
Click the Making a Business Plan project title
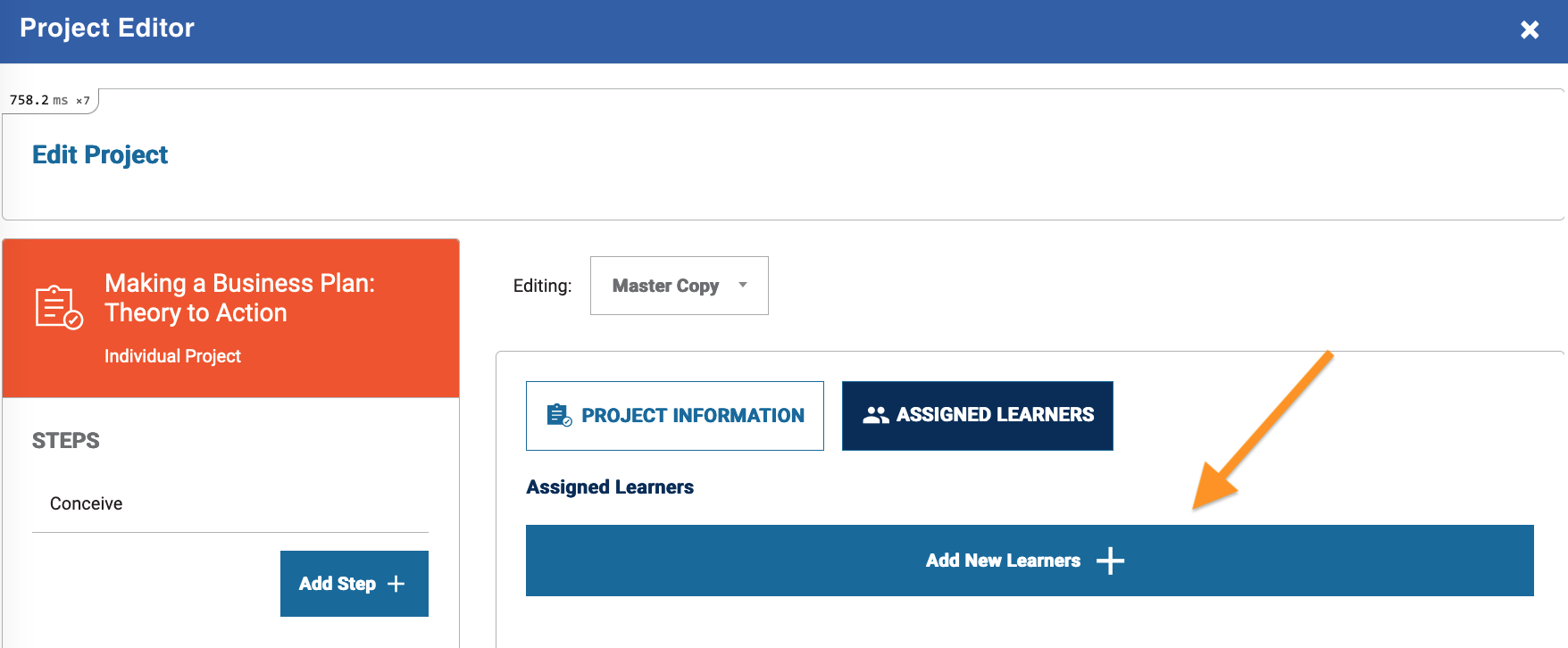point(239,298)
